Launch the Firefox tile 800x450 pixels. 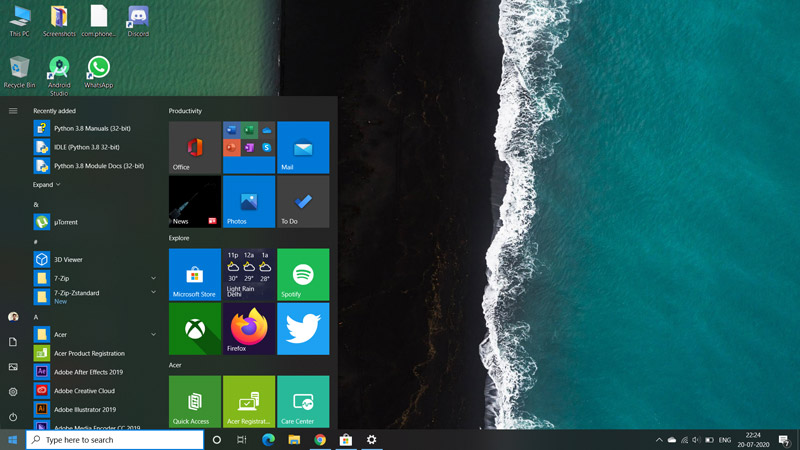pos(249,329)
